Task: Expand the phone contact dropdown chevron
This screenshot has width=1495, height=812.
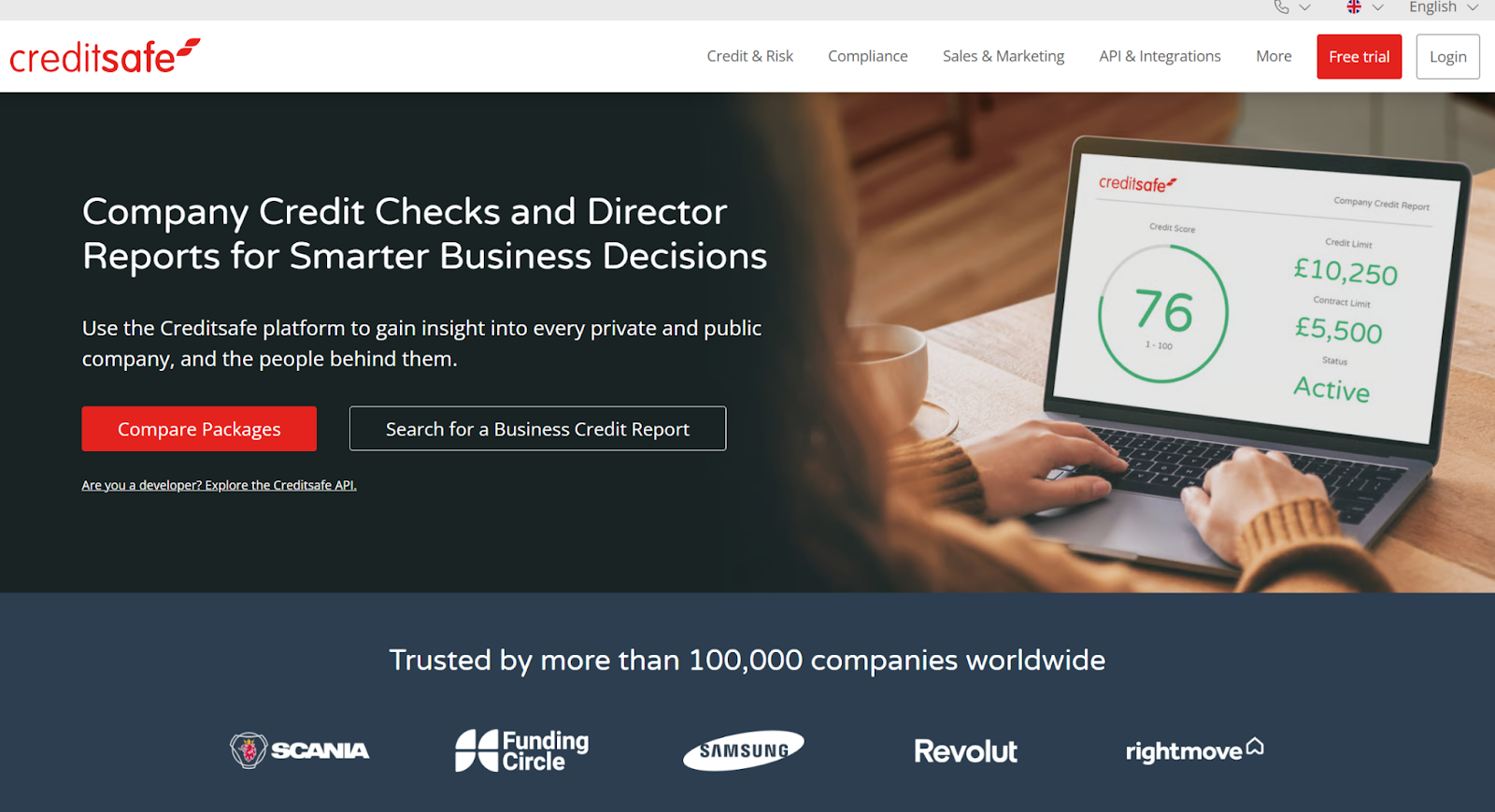Action: [1305, 7]
